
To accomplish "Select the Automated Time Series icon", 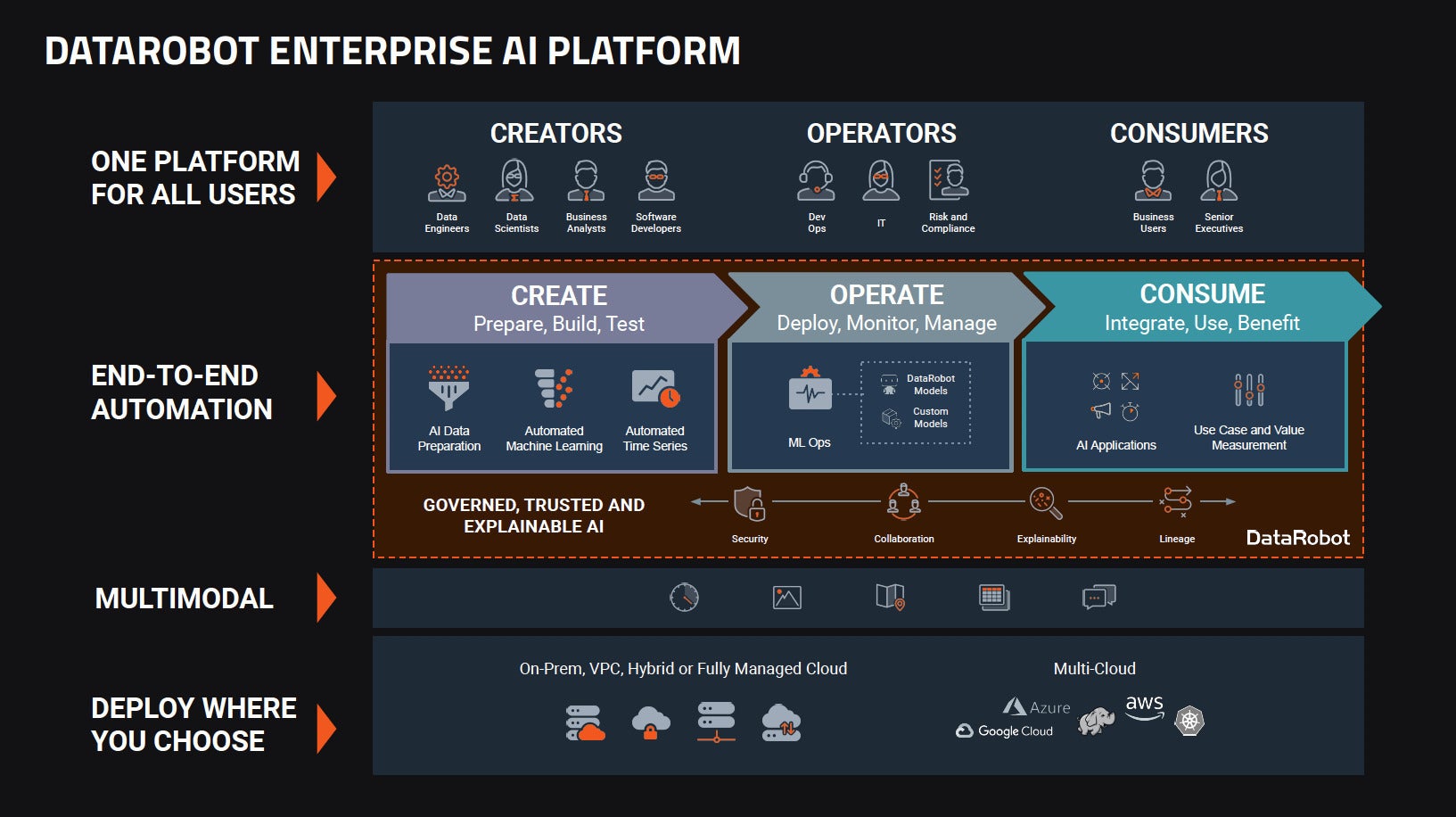I will pyautogui.click(x=655, y=389).
